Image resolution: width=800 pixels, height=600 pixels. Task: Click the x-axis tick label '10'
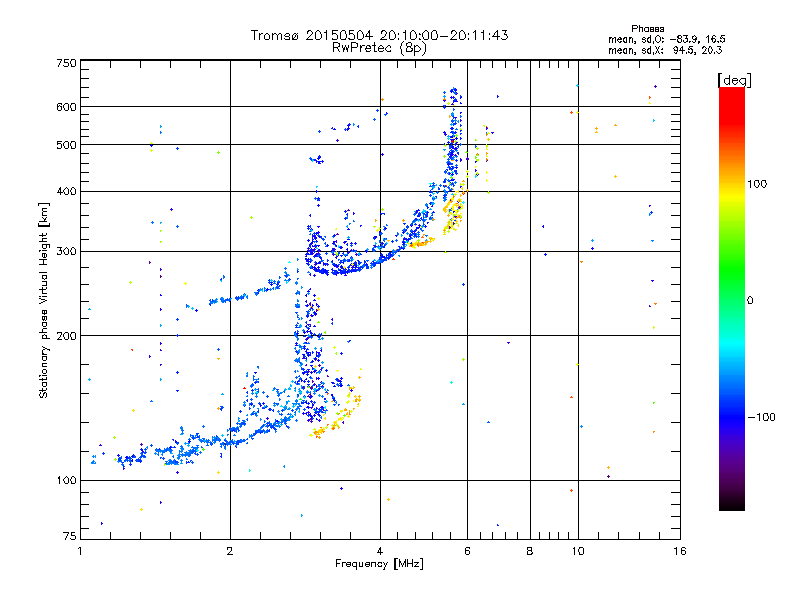click(578, 551)
